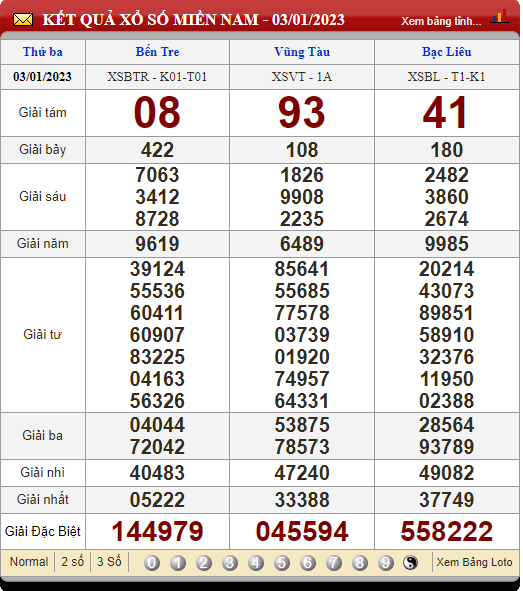Click code XSBL - T1-K1
523x591 pixels.
pyautogui.click(x=447, y=77)
